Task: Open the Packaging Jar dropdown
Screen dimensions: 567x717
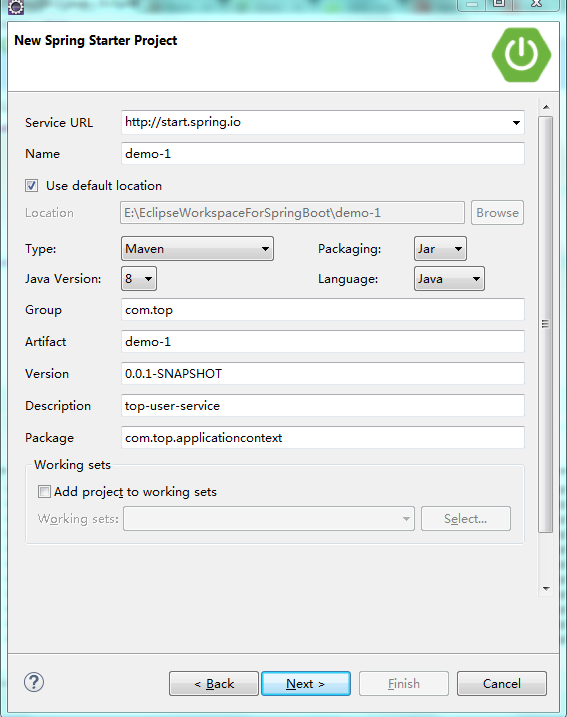Action: coord(440,249)
